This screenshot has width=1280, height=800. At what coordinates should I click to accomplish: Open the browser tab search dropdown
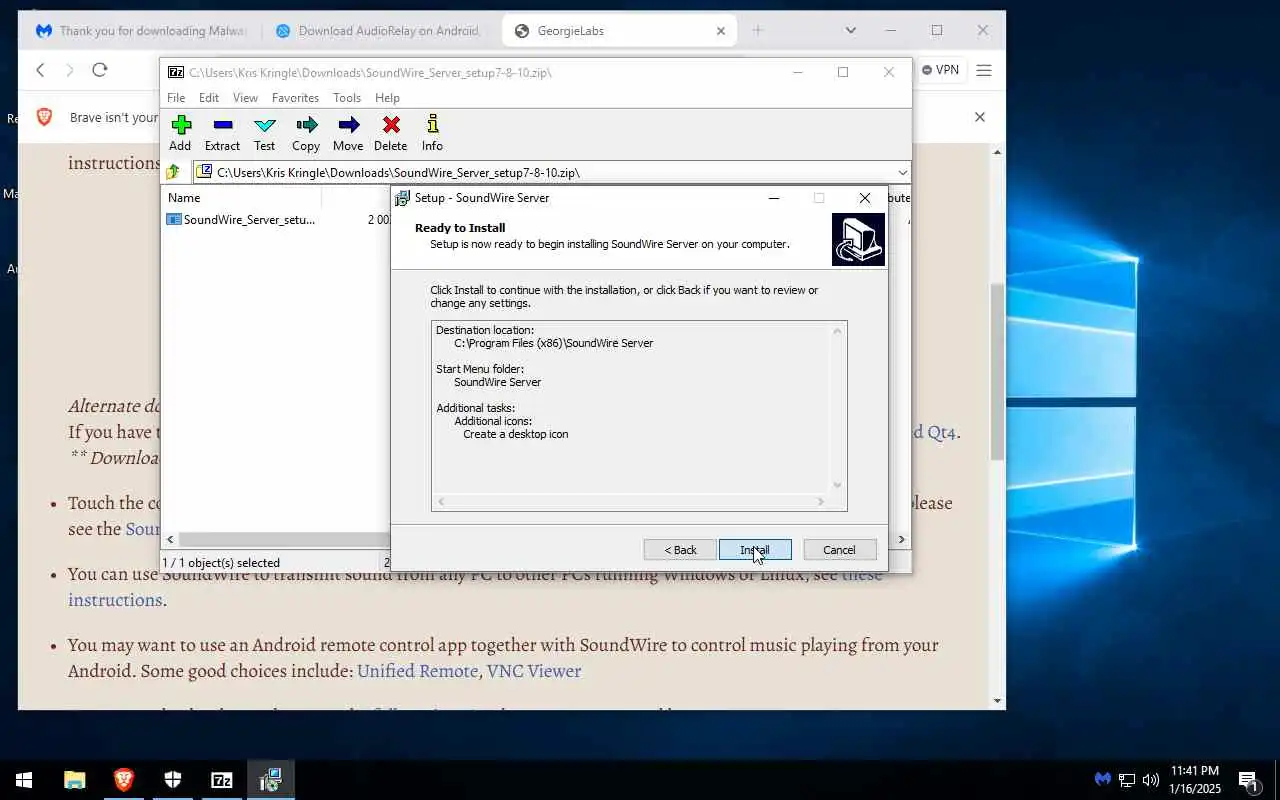click(x=851, y=31)
